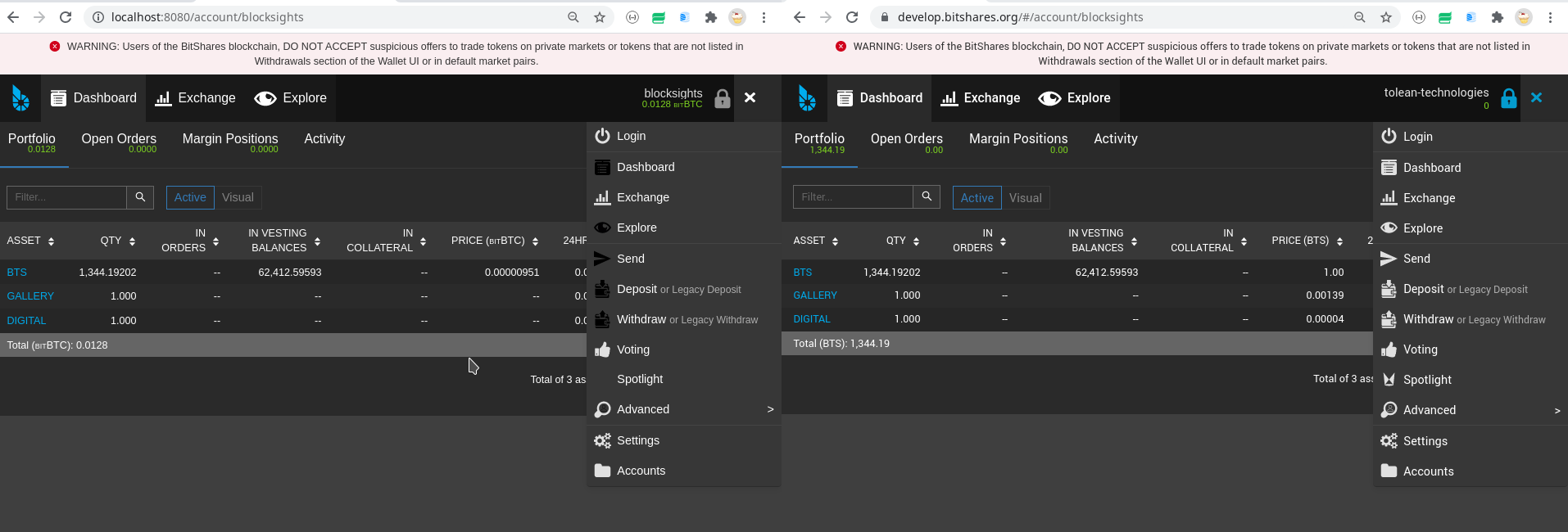Screen dimensions: 1568x532
Task: Select Spotlight in left window menu
Action: 684,379
